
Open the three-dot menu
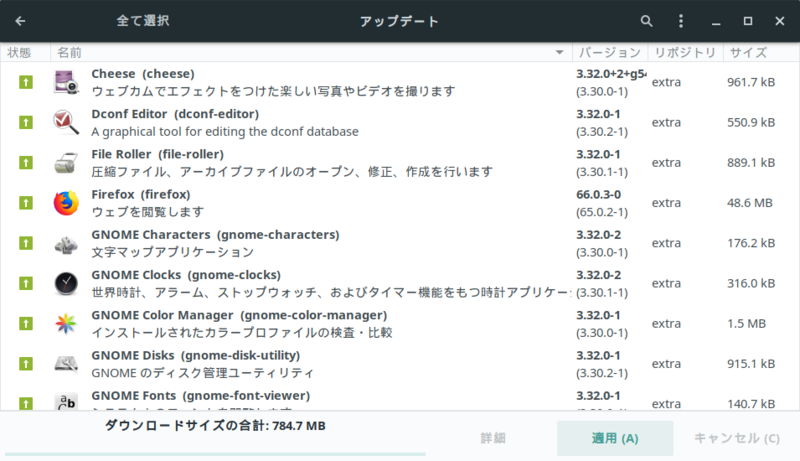click(681, 21)
